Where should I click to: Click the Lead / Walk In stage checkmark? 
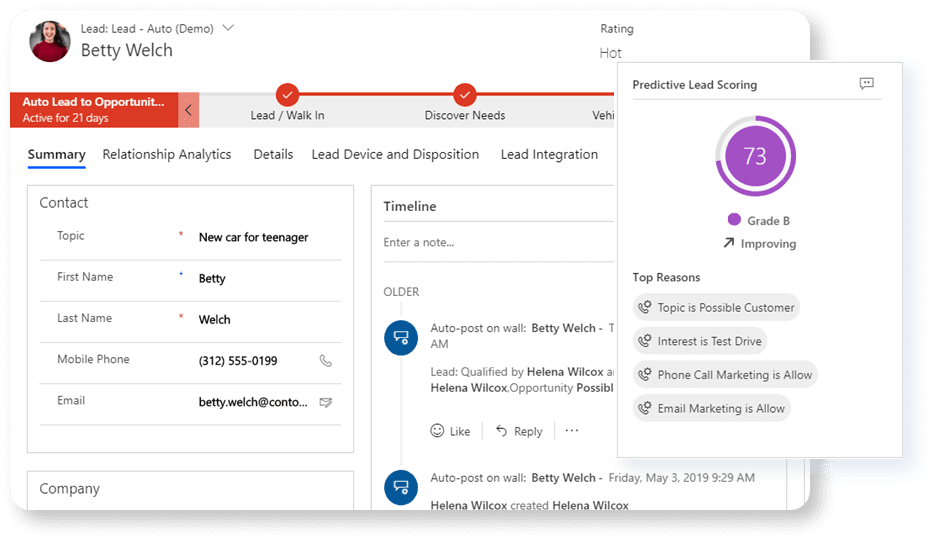click(x=287, y=95)
